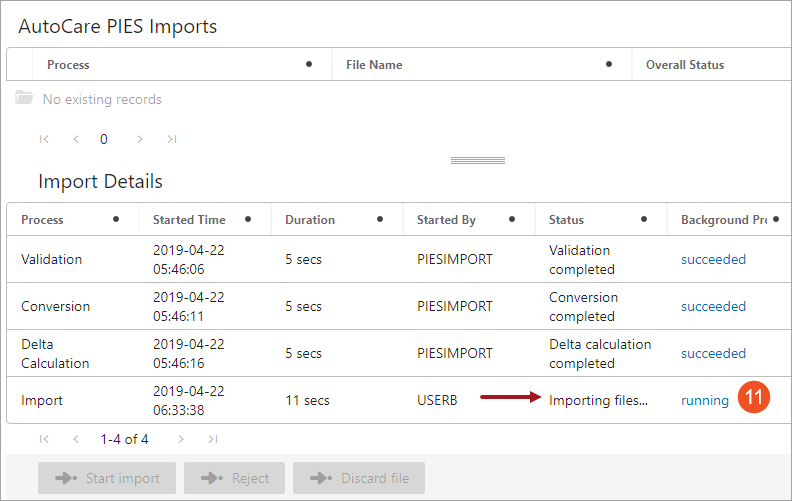Image resolution: width=792 pixels, height=501 pixels.
Task: Grab the horizontal panel splitter handle
Action: pos(478,161)
